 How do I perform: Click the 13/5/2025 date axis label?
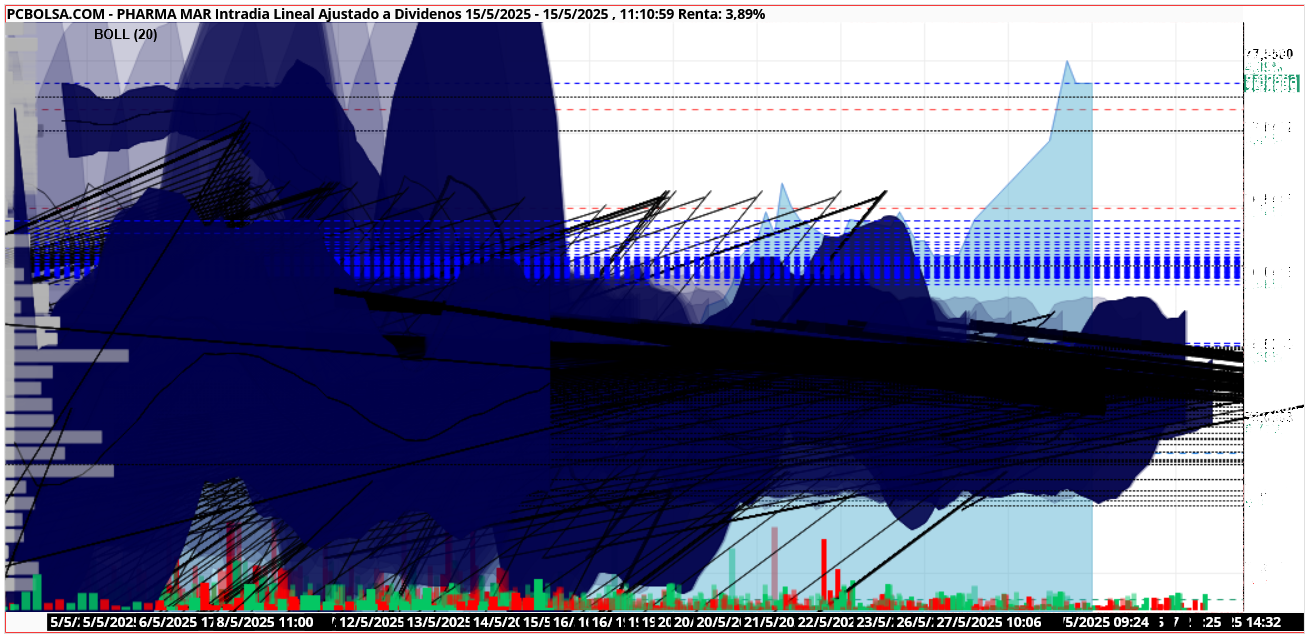click(x=438, y=622)
